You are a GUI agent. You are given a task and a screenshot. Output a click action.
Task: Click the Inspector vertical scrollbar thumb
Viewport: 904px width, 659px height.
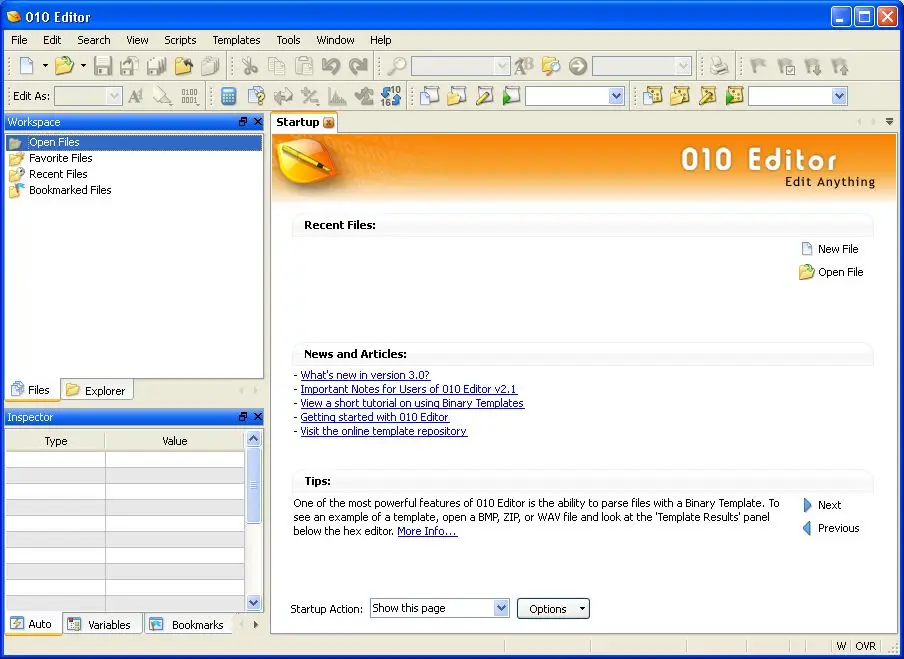(253, 485)
